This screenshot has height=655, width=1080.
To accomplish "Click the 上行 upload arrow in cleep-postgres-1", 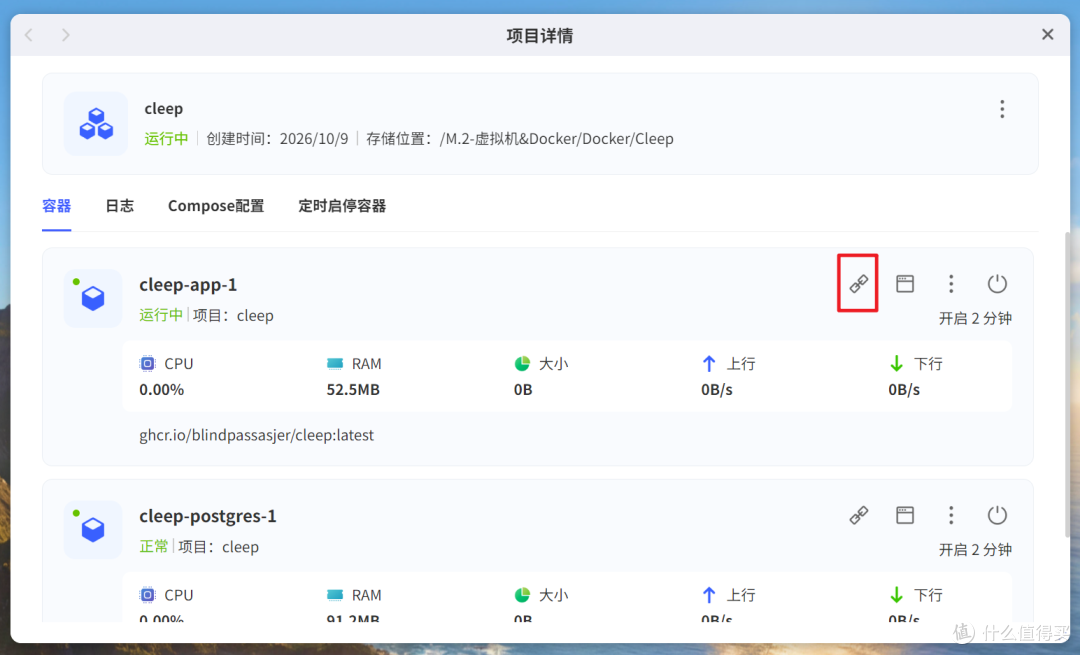I will (709, 595).
